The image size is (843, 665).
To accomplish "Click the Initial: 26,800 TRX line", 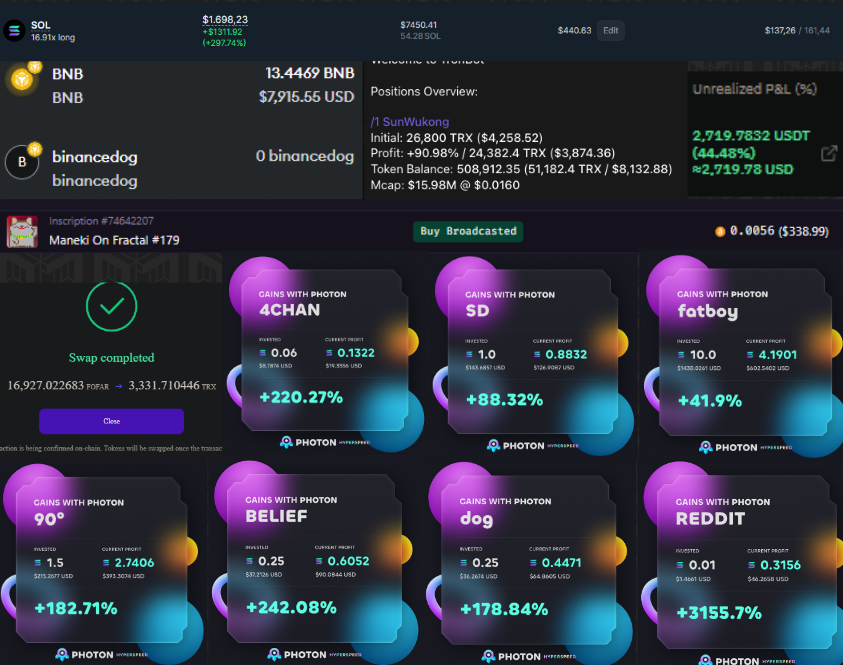I will tap(456, 138).
